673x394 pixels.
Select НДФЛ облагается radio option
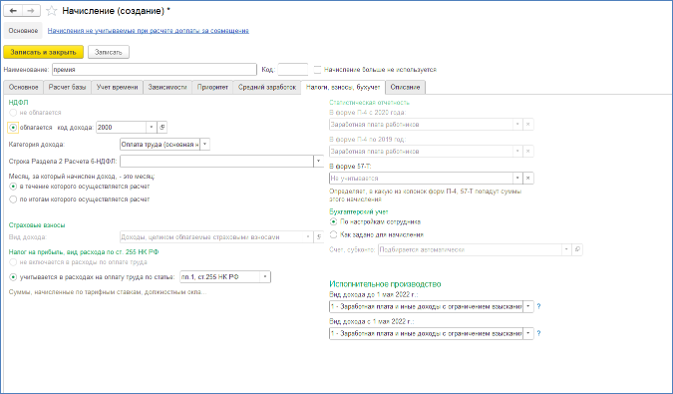pos(13,127)
